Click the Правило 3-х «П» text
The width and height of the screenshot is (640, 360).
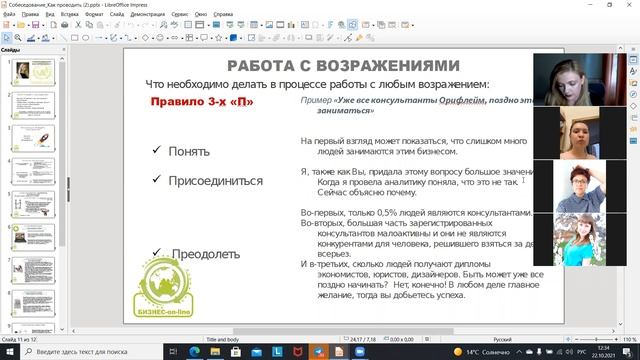202,102
